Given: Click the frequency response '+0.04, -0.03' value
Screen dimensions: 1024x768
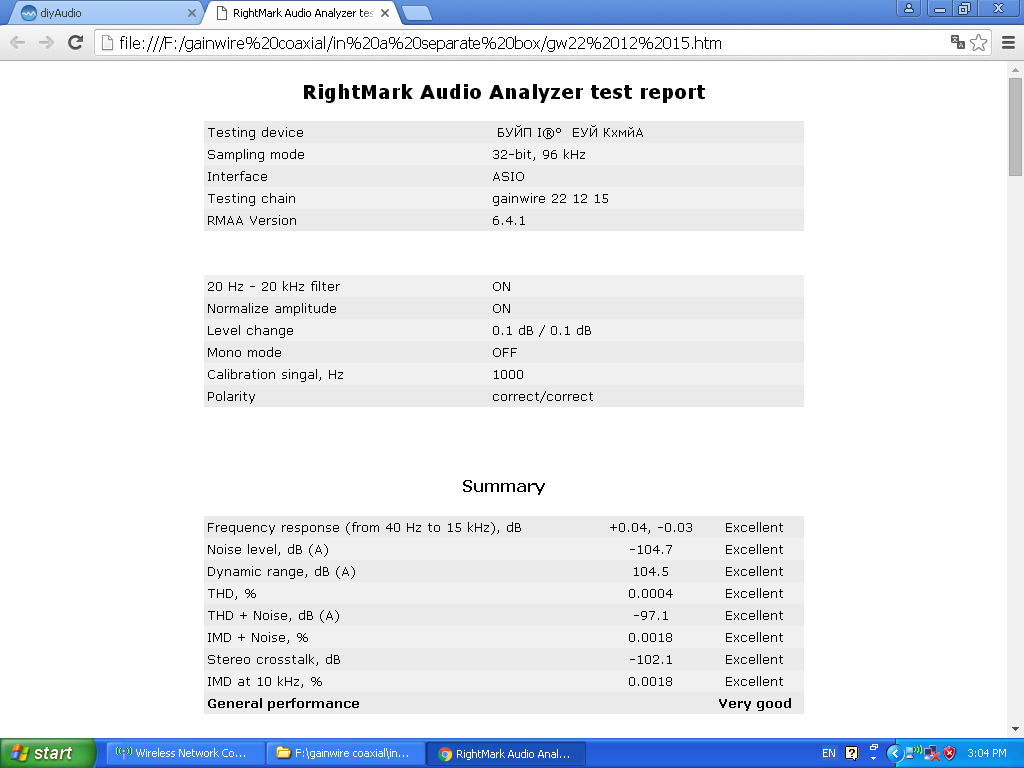Looking at the screenshot, I should pos(650,528).
